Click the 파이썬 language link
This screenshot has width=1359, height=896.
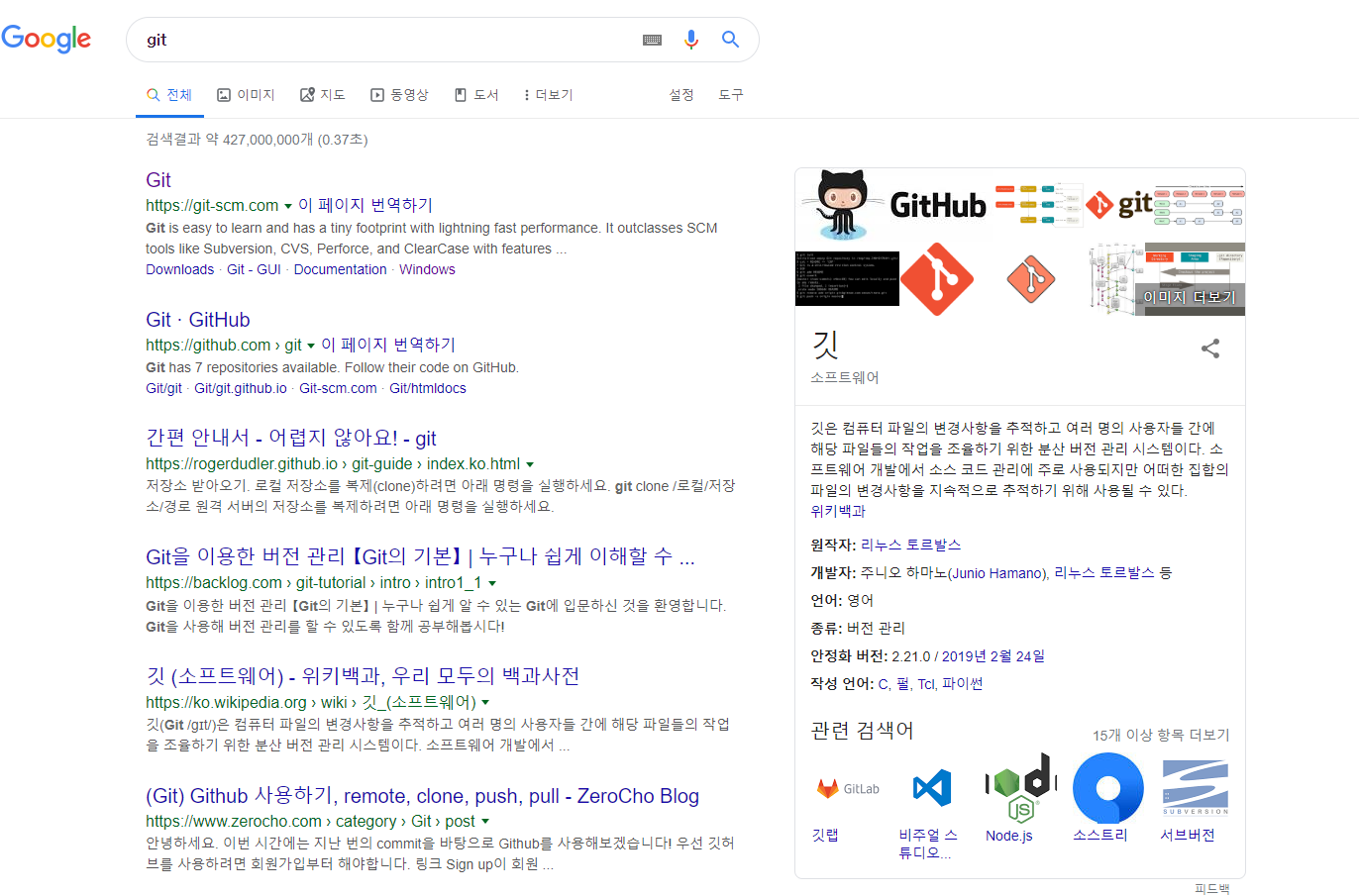tap(962, 684)
